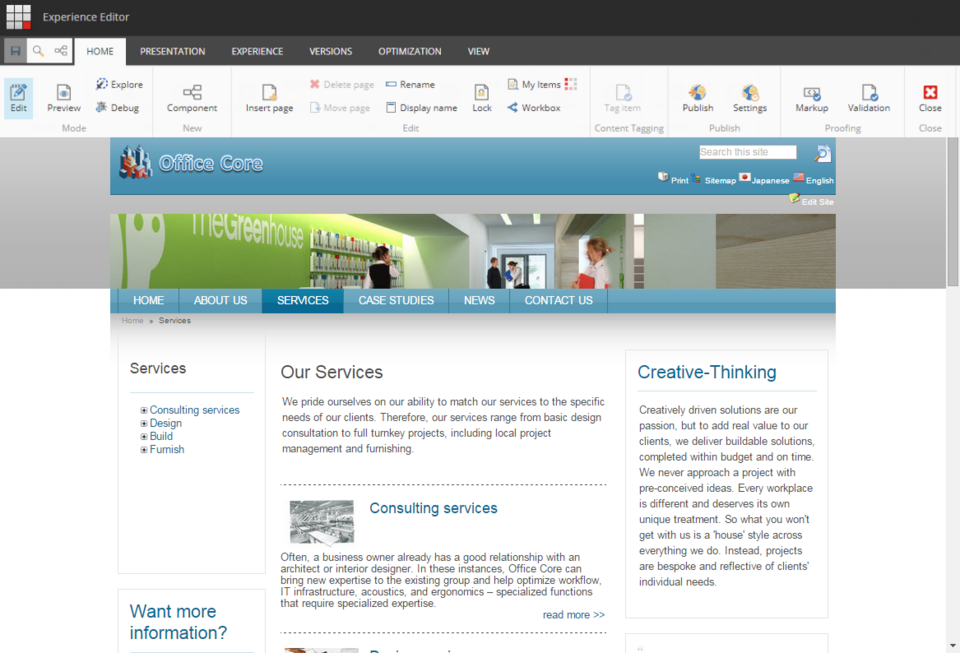The image size is (960, 653).
Task: Open the OPTIMIZATION ribbon tab
Action: [410, 51]
